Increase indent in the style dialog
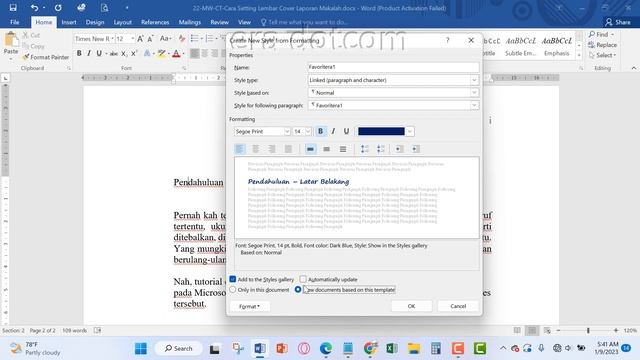The image size is (640, 360). 416,149
